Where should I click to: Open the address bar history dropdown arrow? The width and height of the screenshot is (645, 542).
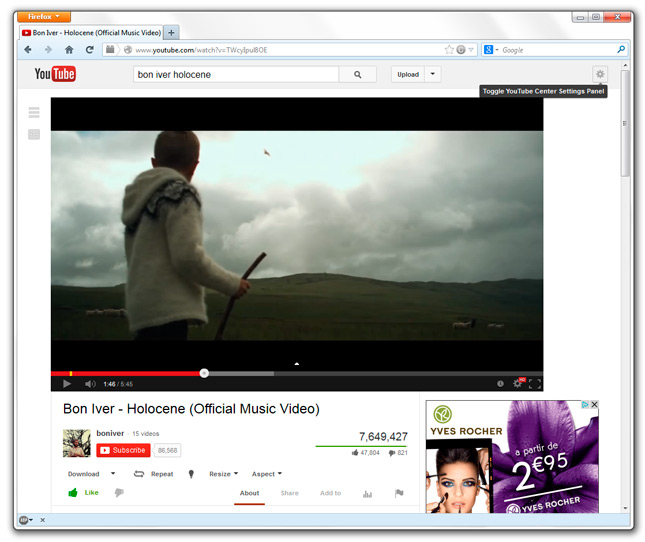(471, 50)
